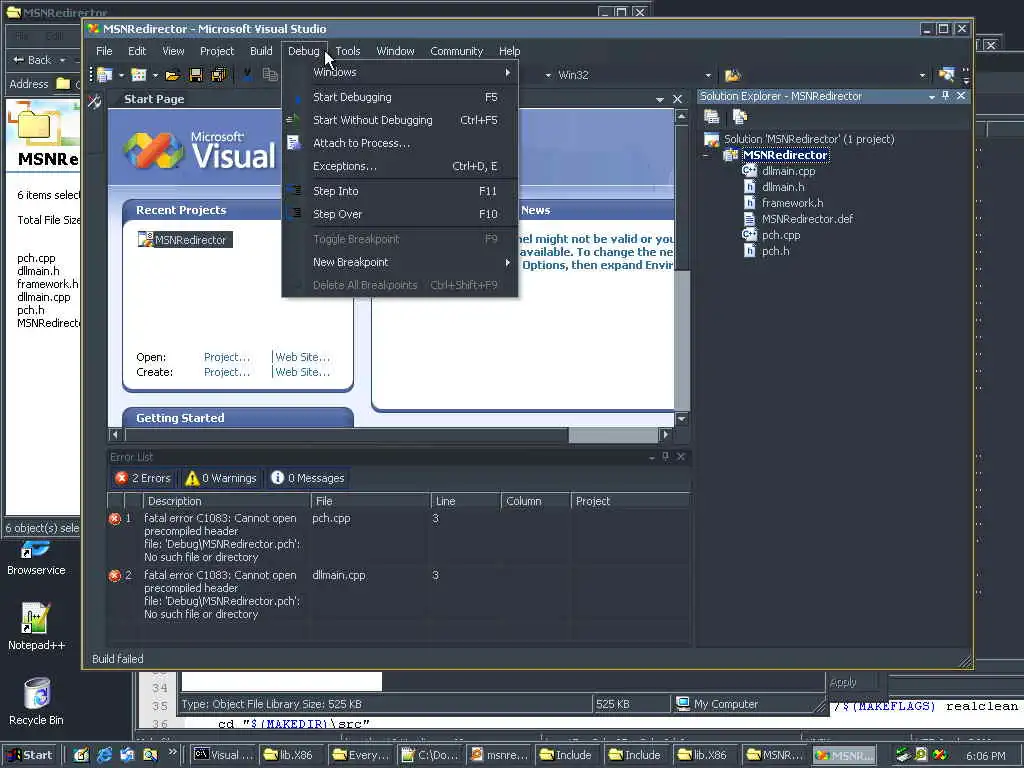The height and width of the screenshot is (768, 1024).
Task: Open Add New Item dropdown arrow
Action: tap(155, 76)
